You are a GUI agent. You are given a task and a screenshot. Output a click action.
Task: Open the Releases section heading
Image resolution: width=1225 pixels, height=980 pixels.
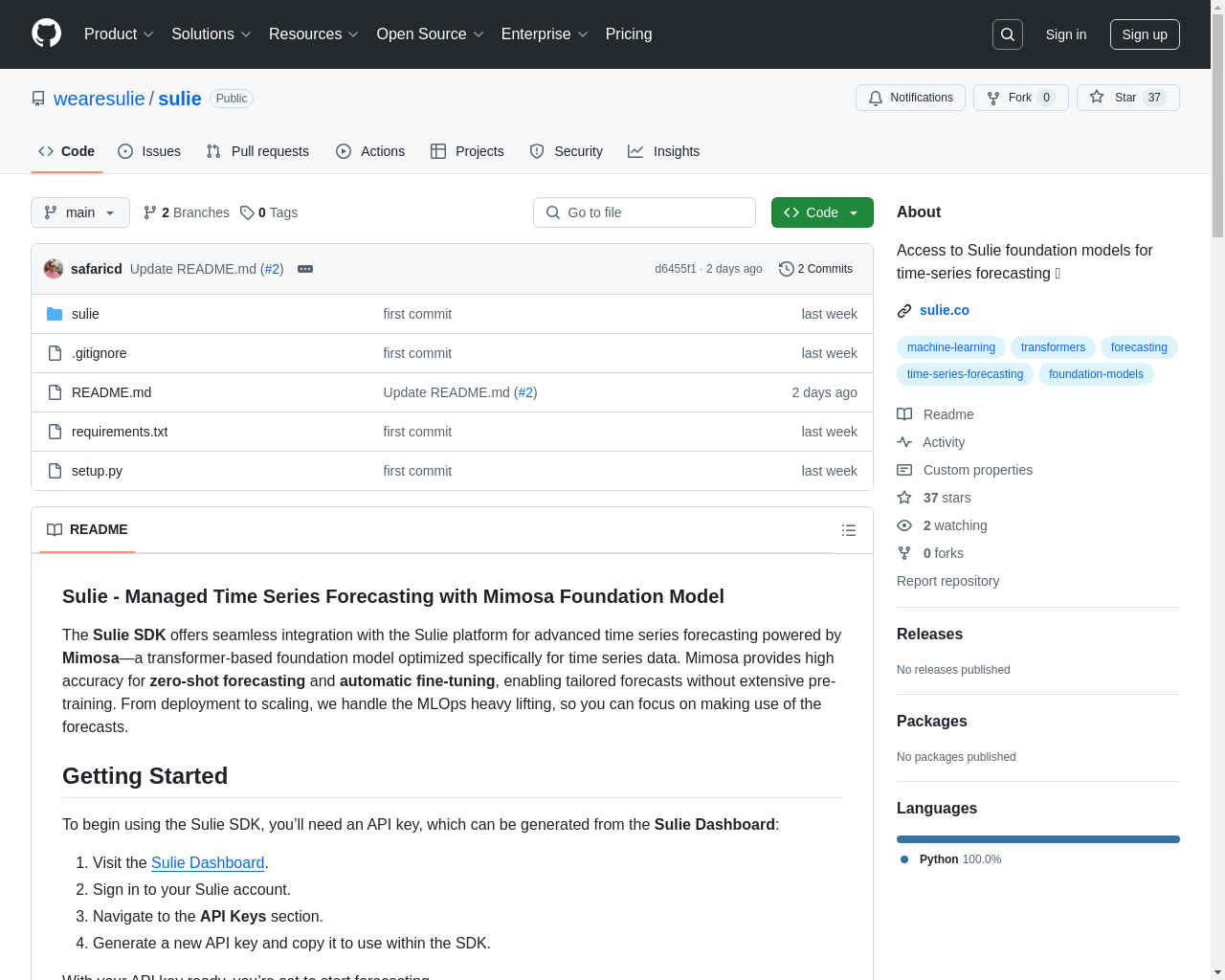(929, 635)
